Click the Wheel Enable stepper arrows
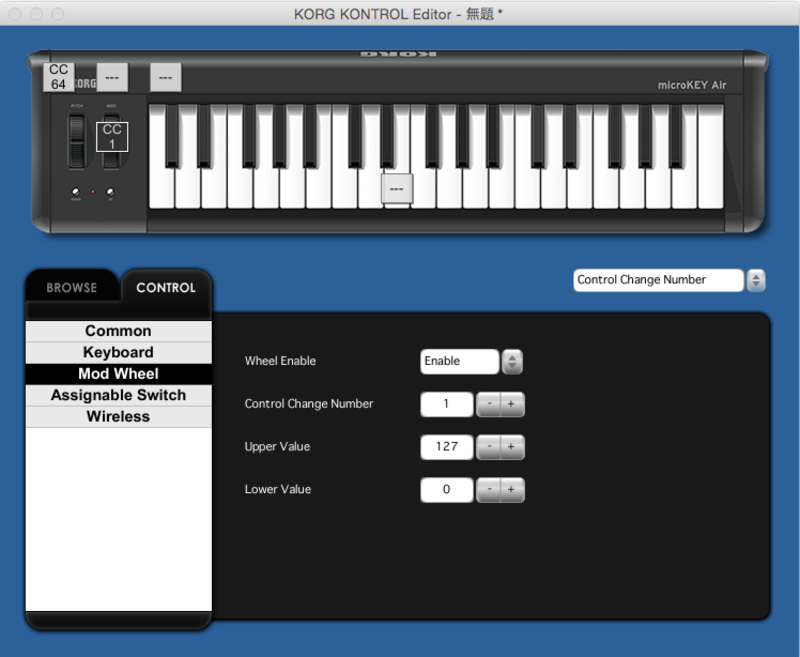The width and height of the screenshot is (800, 657). (x=512, y=362)
